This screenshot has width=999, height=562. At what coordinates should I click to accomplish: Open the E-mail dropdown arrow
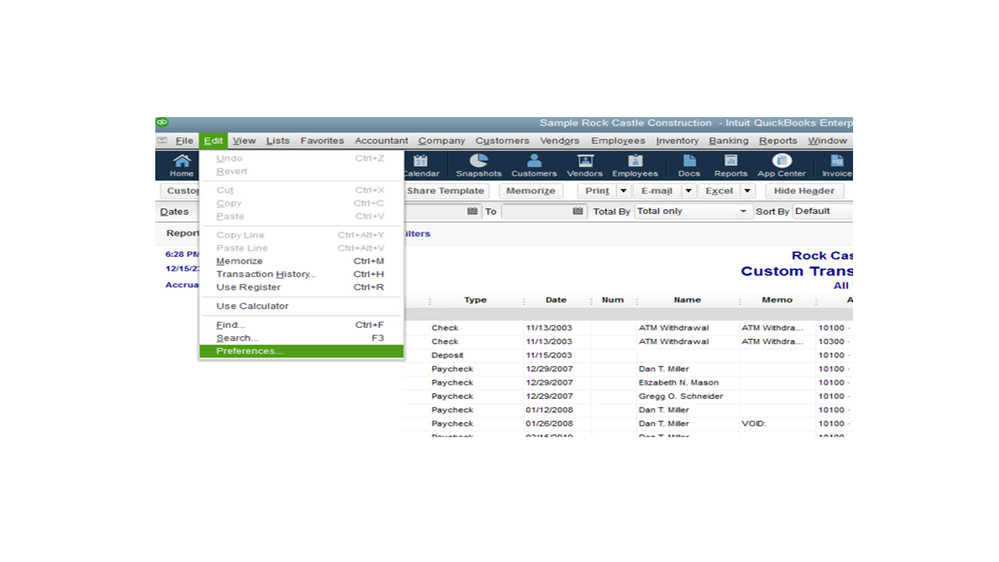coord(688,191)
